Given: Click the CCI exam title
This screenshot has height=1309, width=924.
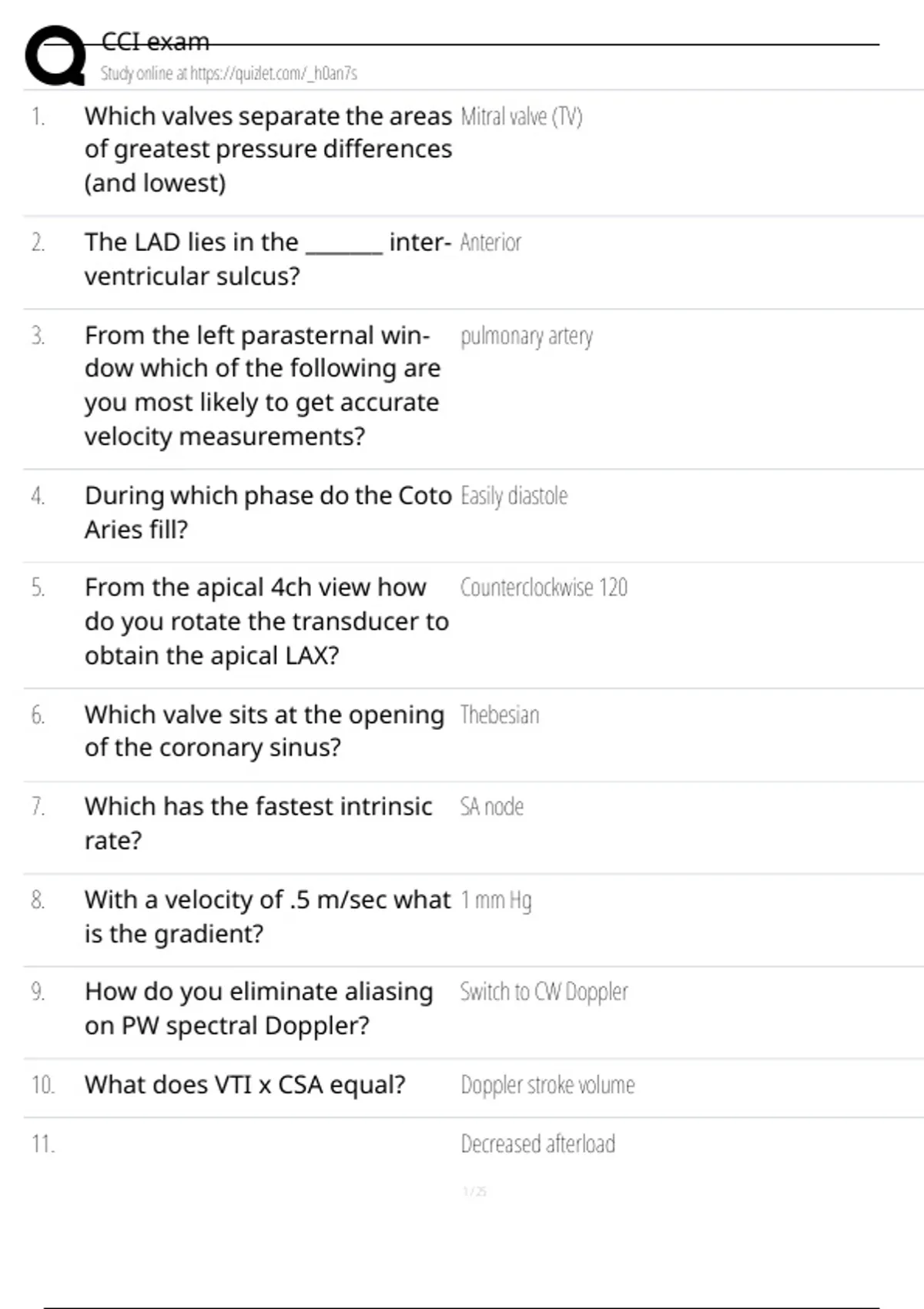Looking at the screenshot, I should point(155,42).
